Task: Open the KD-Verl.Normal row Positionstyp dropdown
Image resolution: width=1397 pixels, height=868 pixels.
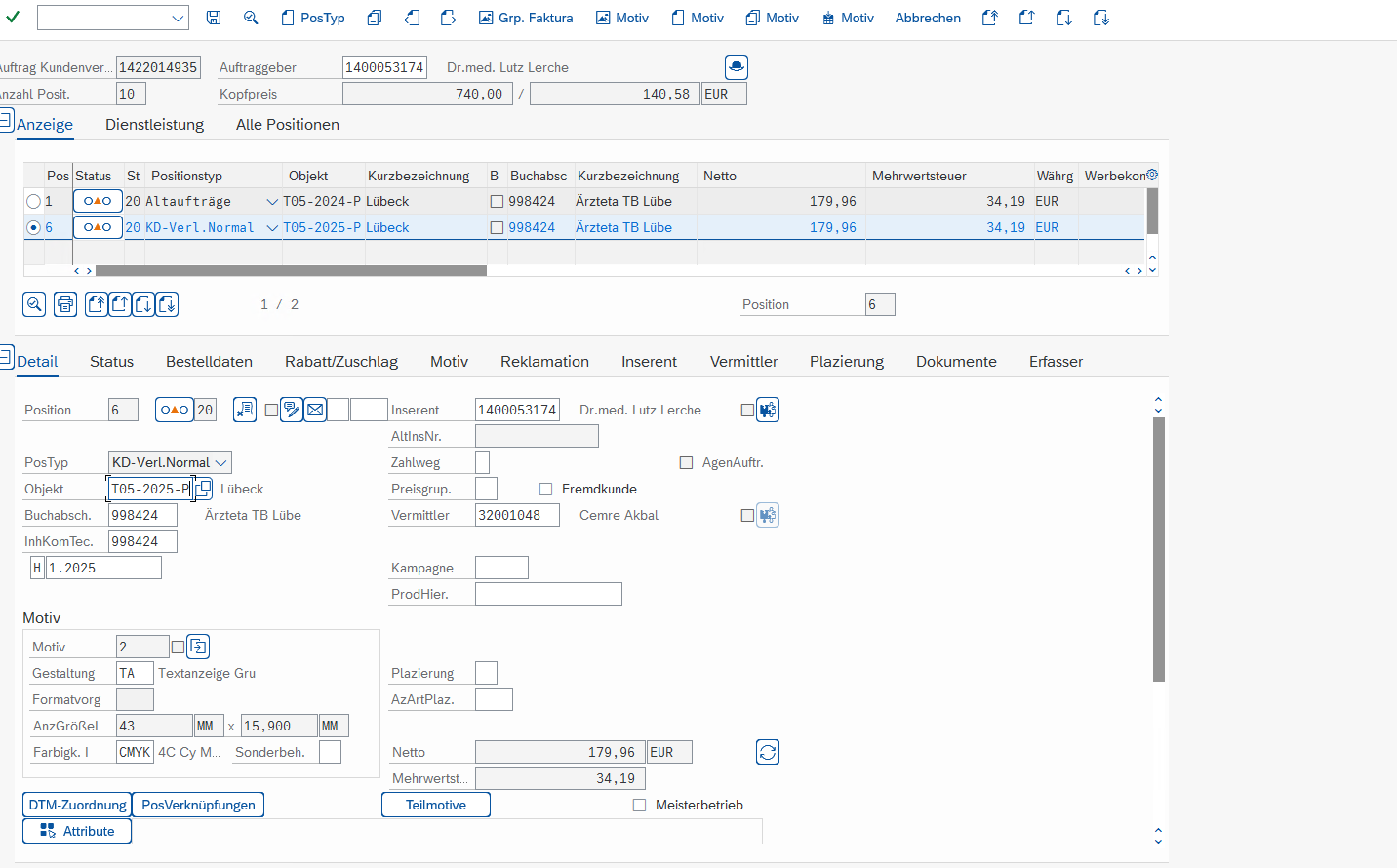Action: tap(272, 228)
